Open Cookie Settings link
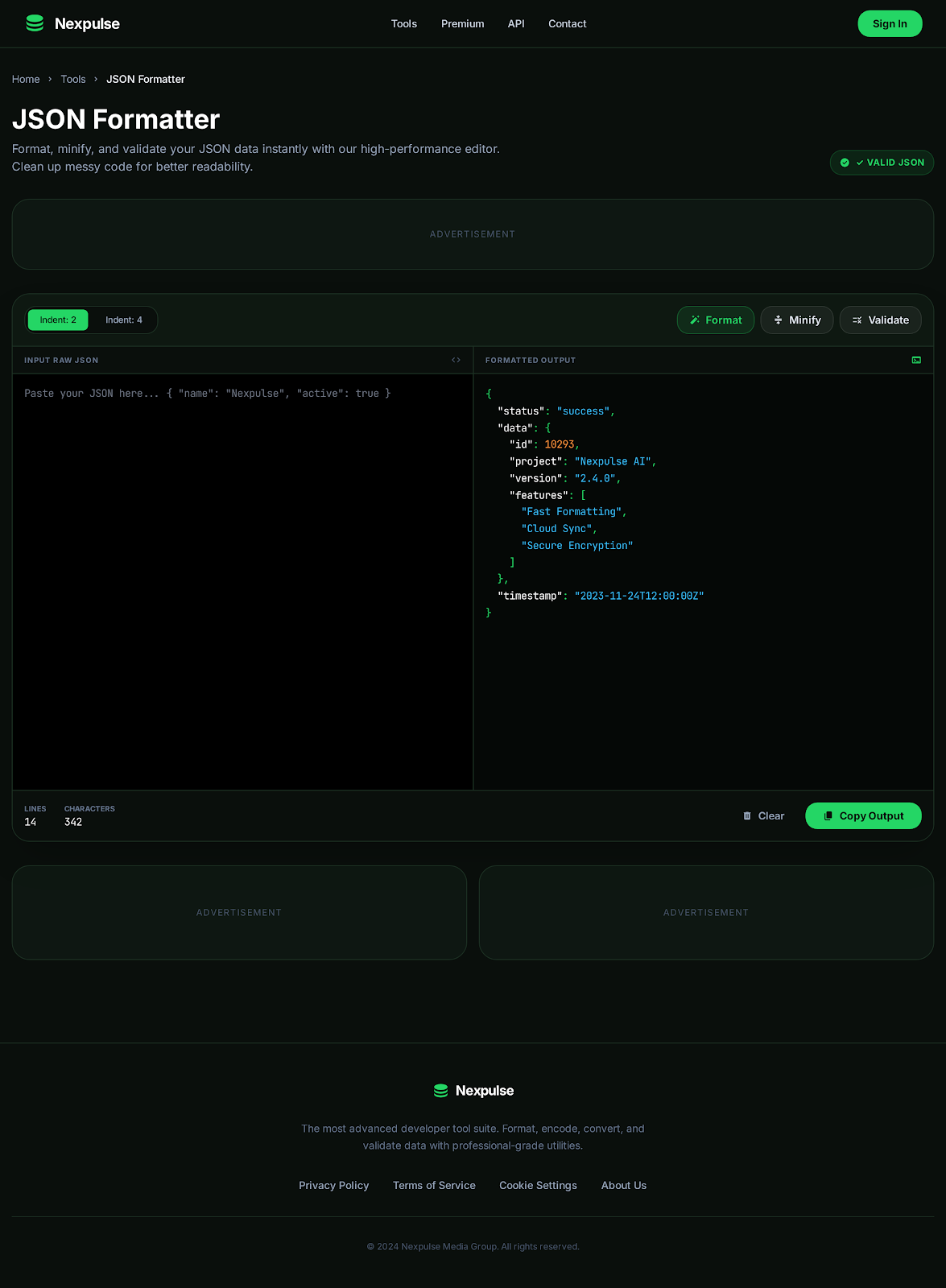The height and width of the screenshot is (1288, 946). pos(538,1185)
